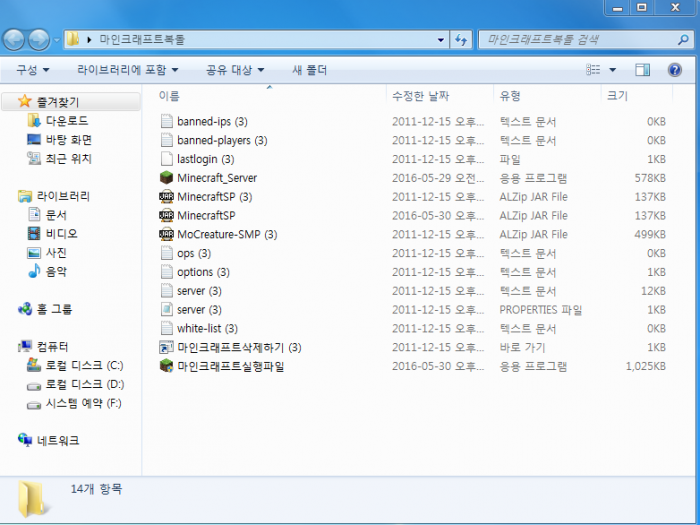
Task: Select the MinecraftSP JAR icon dated 2016-05-30
Action: (x=167, y=215)
